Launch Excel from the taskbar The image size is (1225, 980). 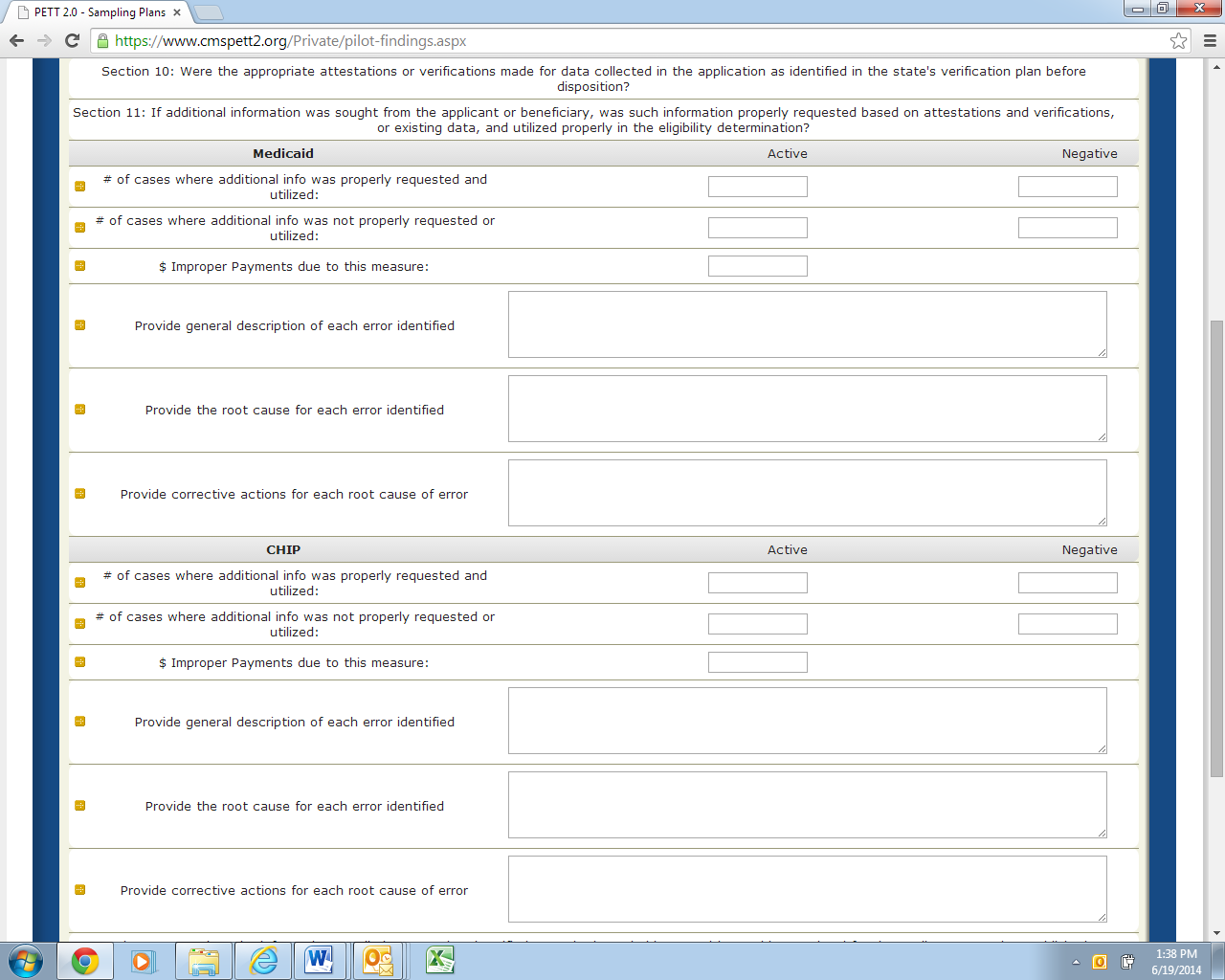(439, 960)
